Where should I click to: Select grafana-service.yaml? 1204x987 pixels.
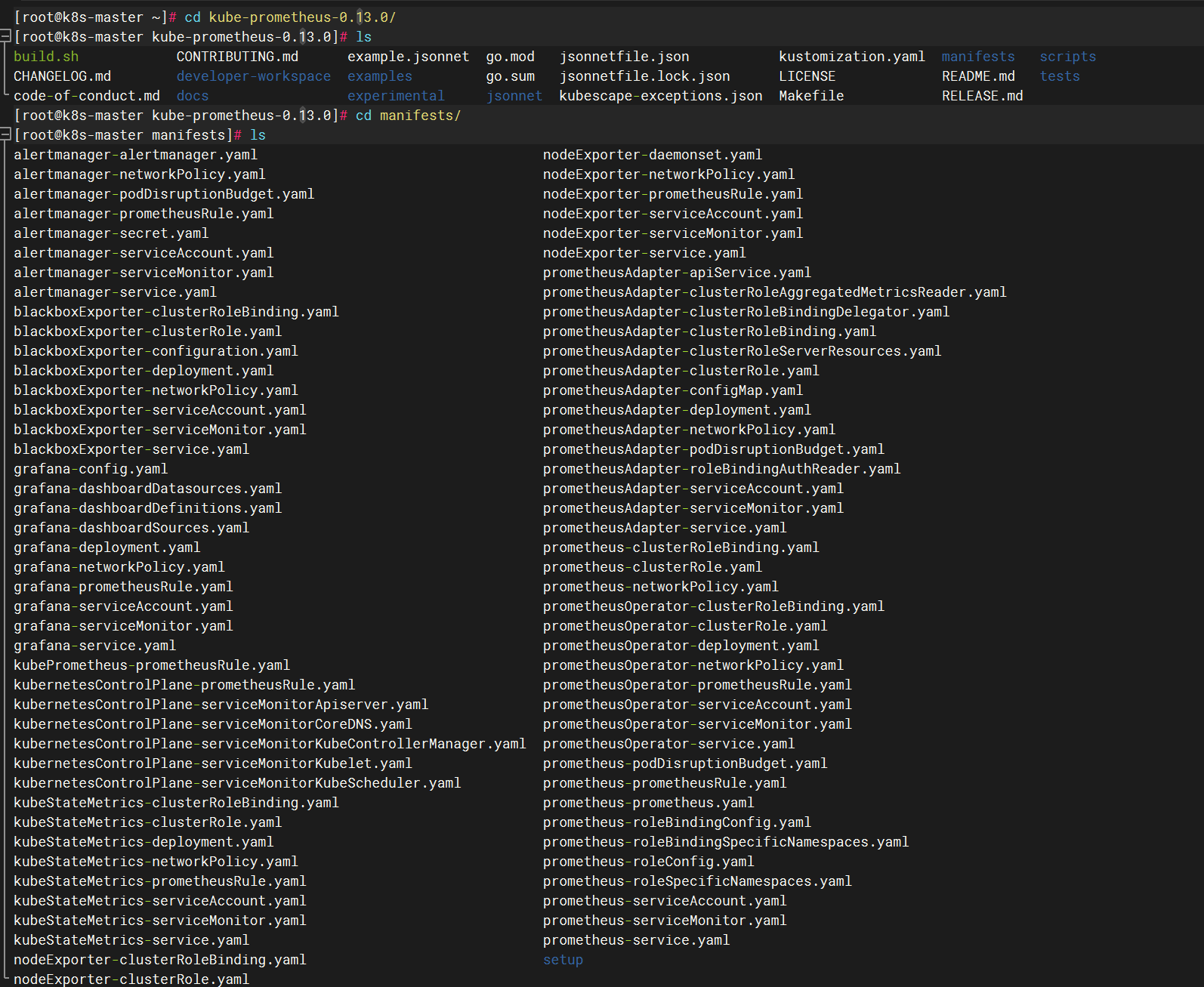pyautogui.click(x=95, y=646)
